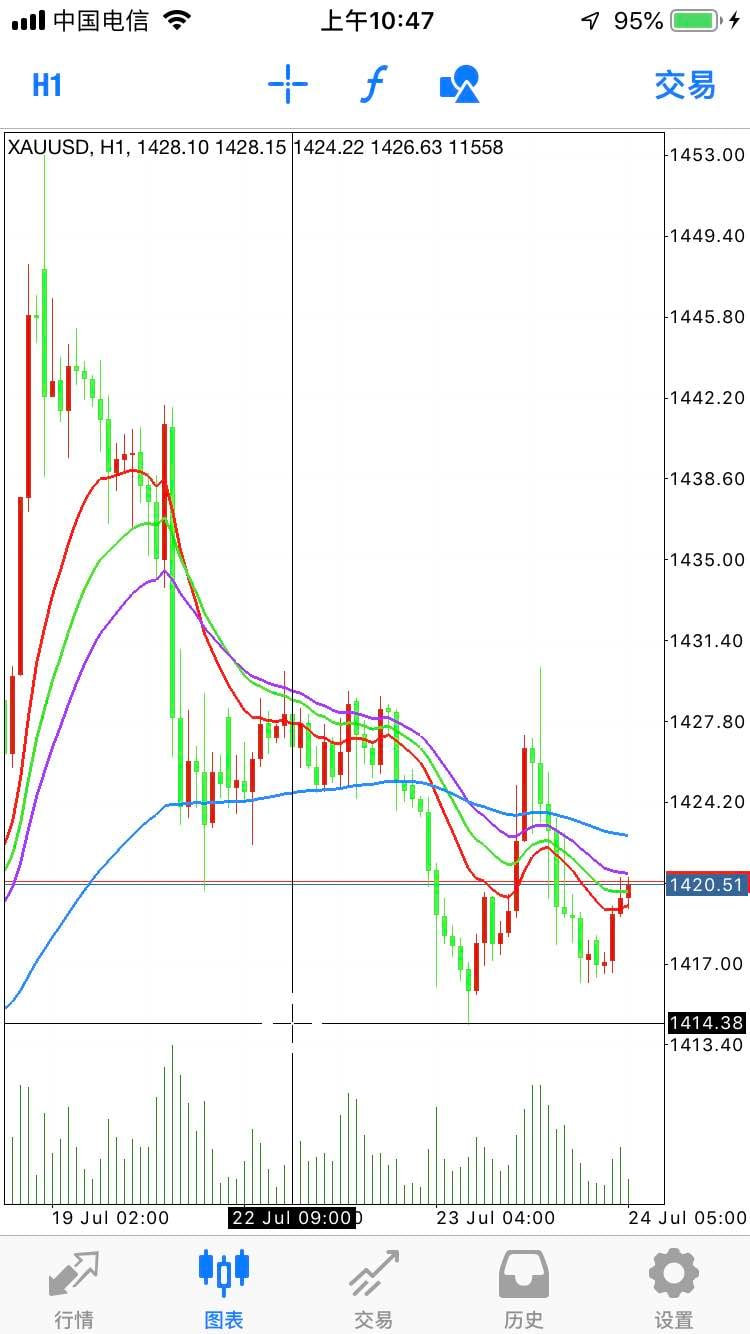Select the 图表 chart tab

pyautogui.click(x=224, y=1289)
